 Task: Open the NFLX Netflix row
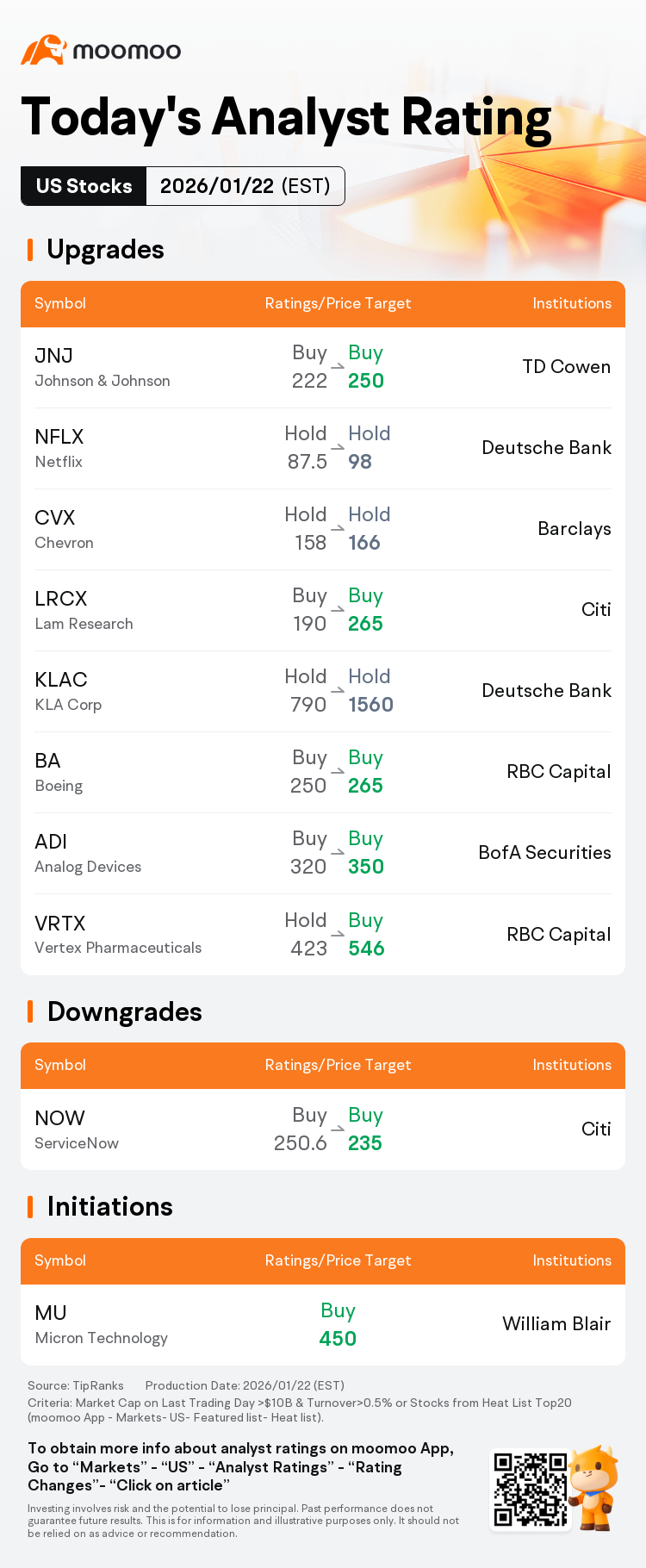pos(323,448)
